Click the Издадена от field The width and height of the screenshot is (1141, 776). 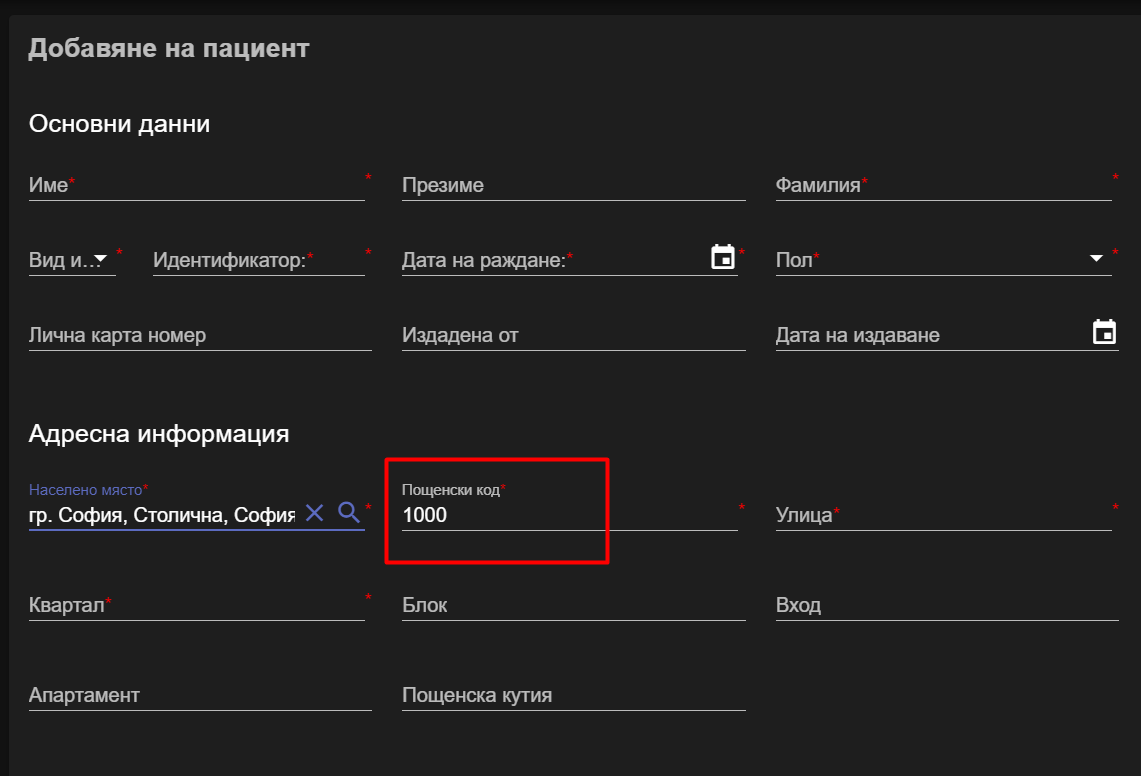573,335
